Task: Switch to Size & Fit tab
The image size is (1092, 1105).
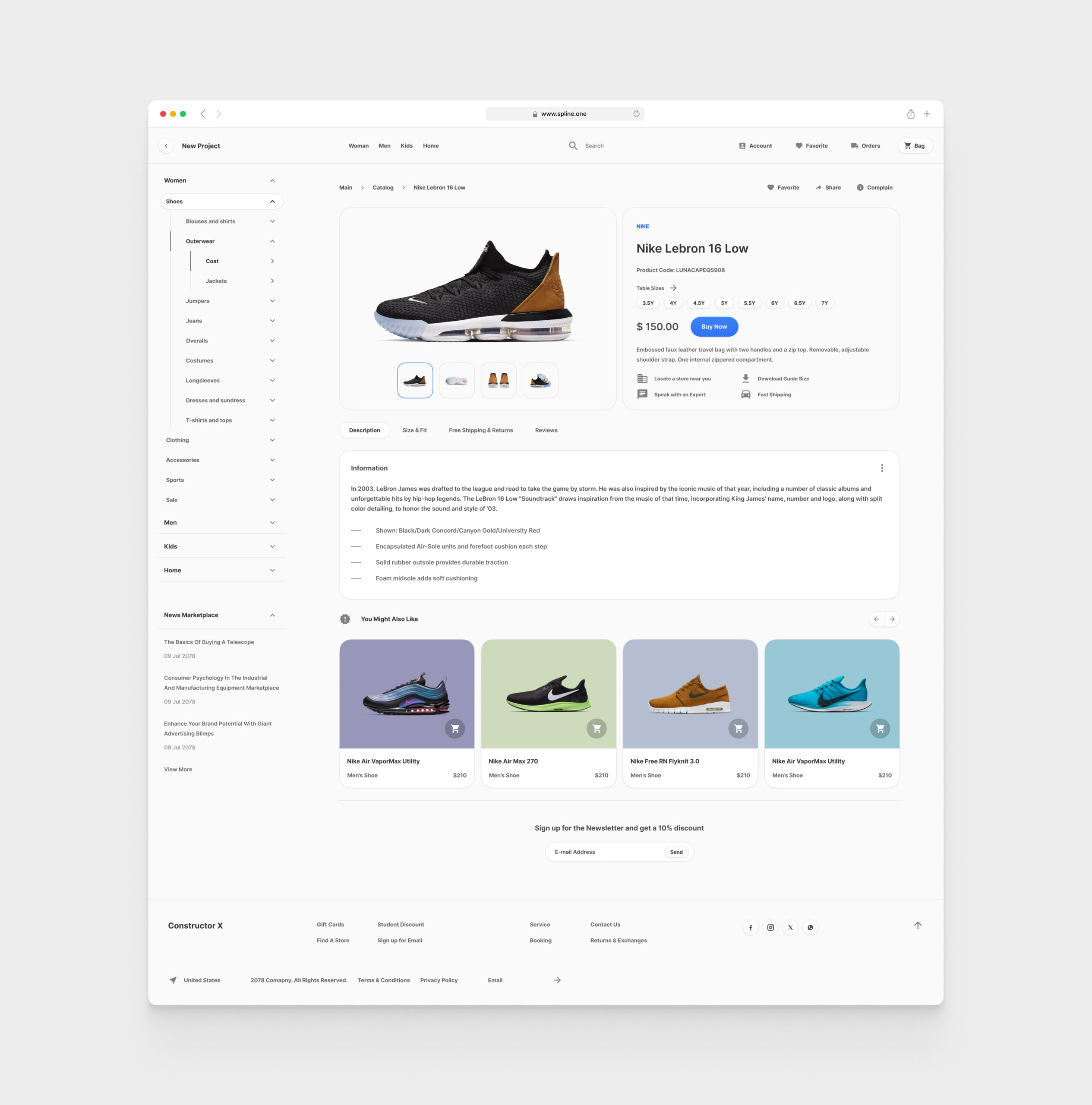Action: point(415,430)
